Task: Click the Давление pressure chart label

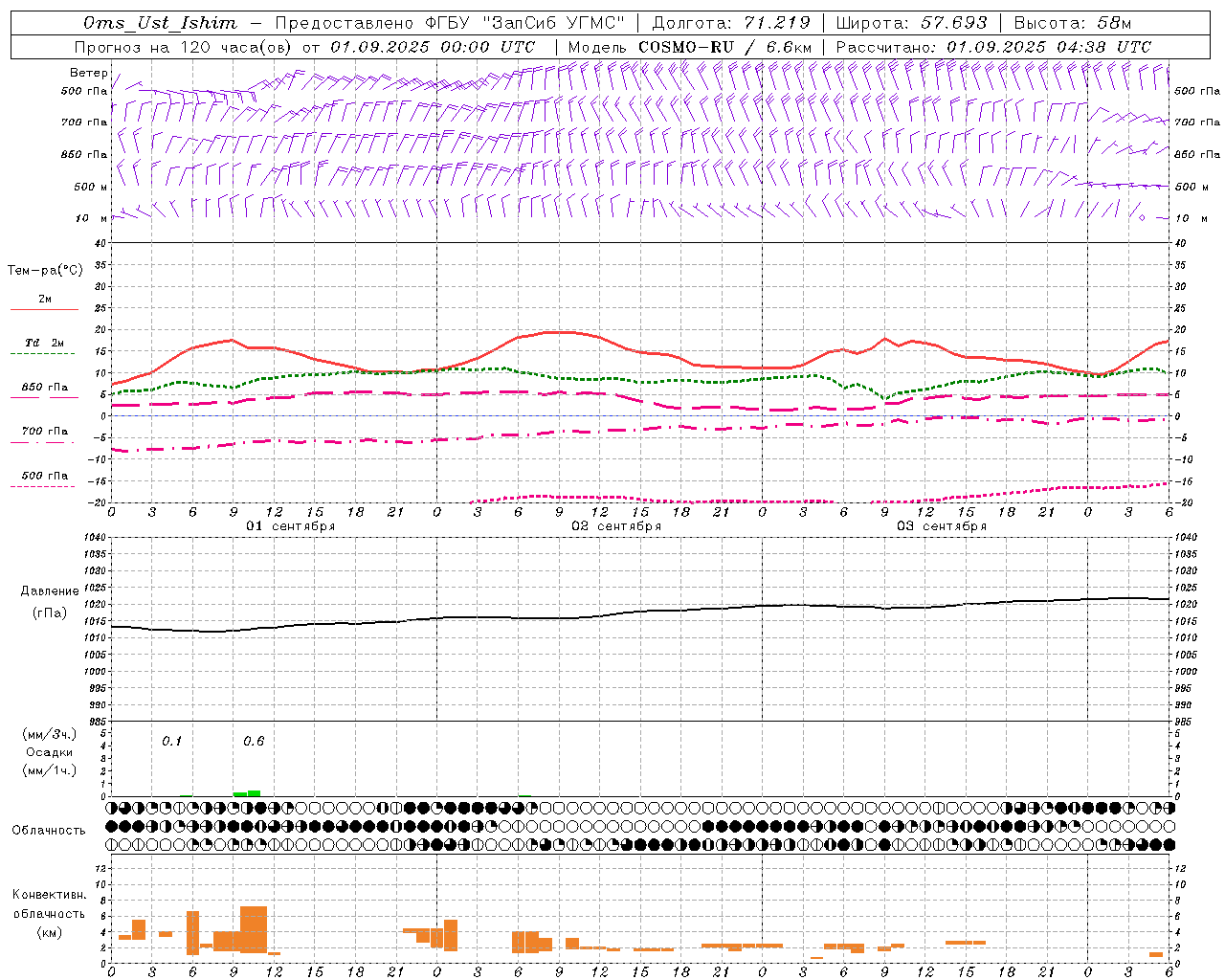Action: point(50,591)
